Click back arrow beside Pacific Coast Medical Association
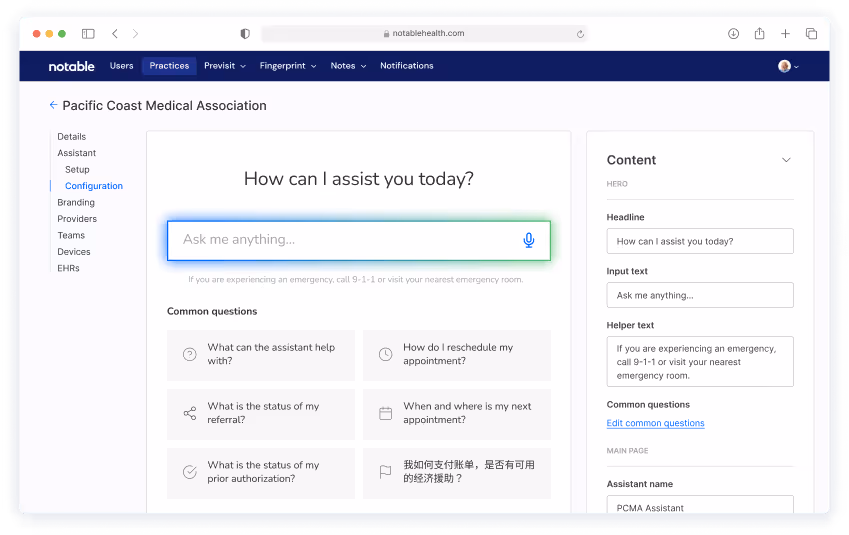849x535 pixels. click(53, 105)
